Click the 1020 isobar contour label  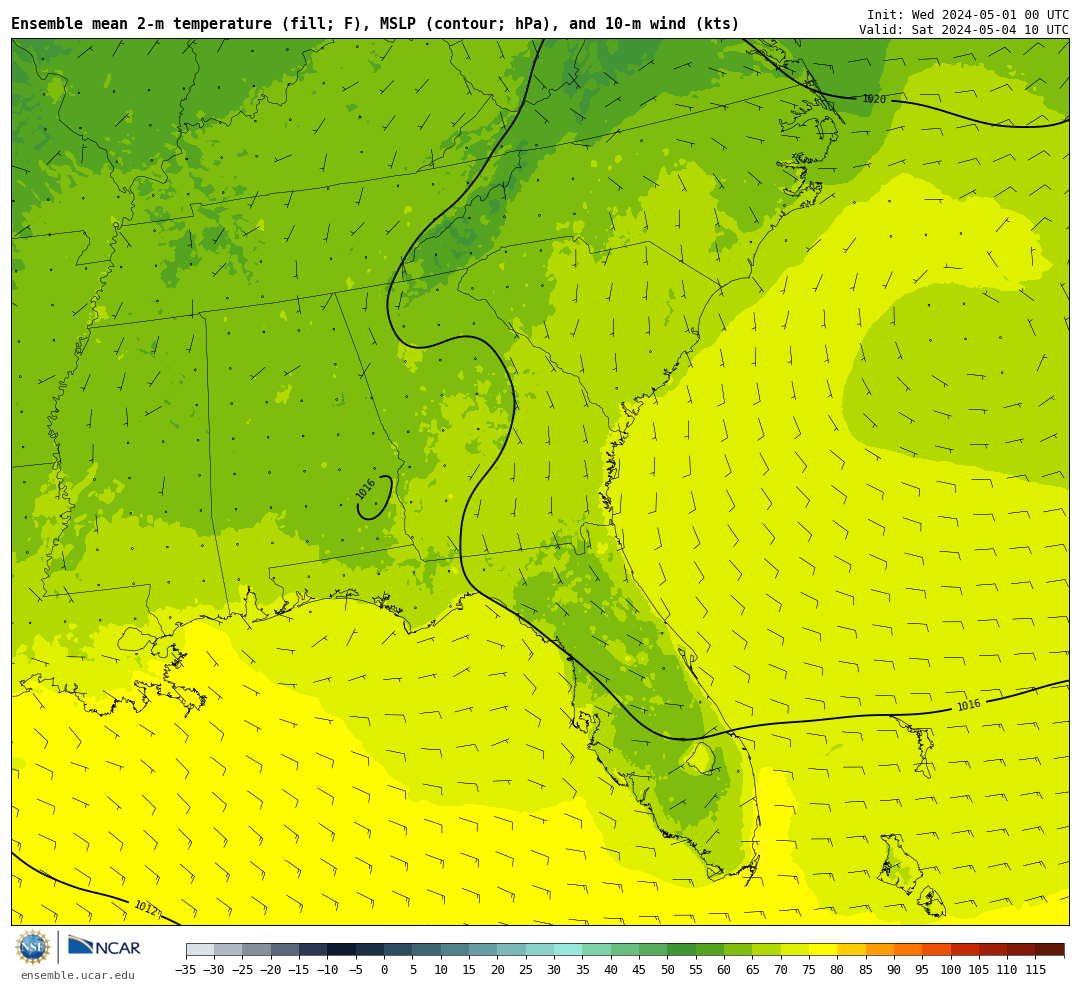pyautogui.click(x=874, y=99)
